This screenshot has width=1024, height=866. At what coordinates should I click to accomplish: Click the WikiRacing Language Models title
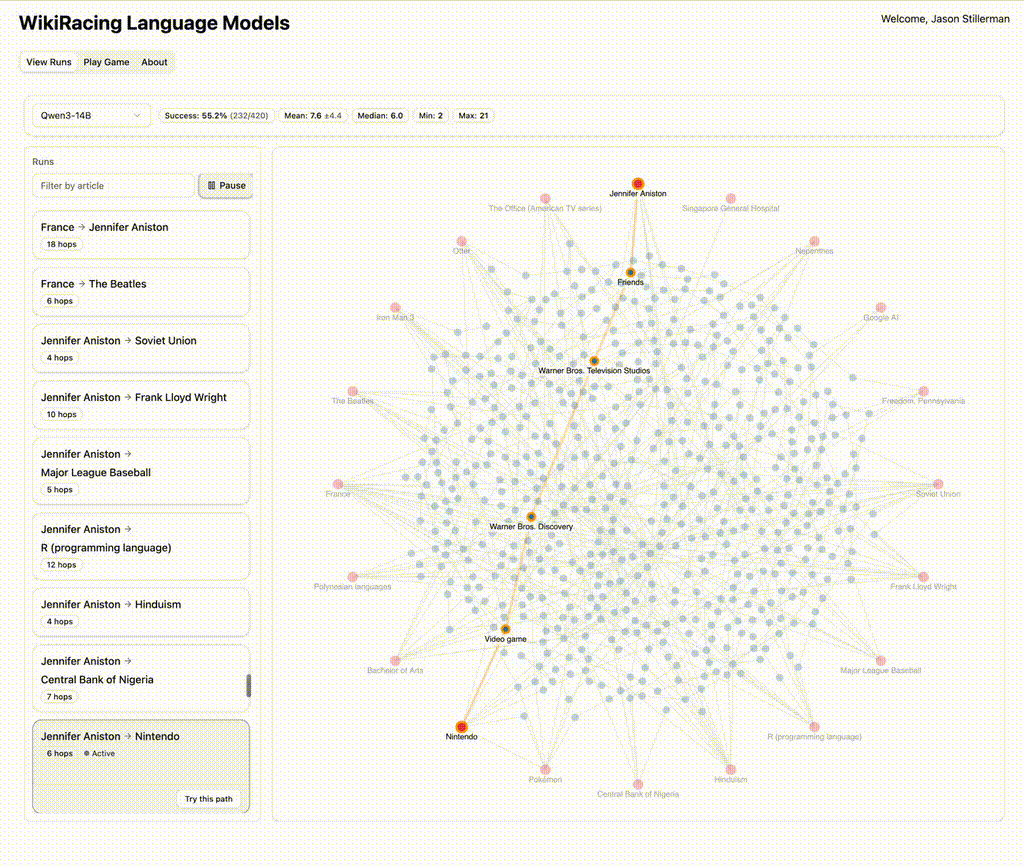click(x=154, y=23)
